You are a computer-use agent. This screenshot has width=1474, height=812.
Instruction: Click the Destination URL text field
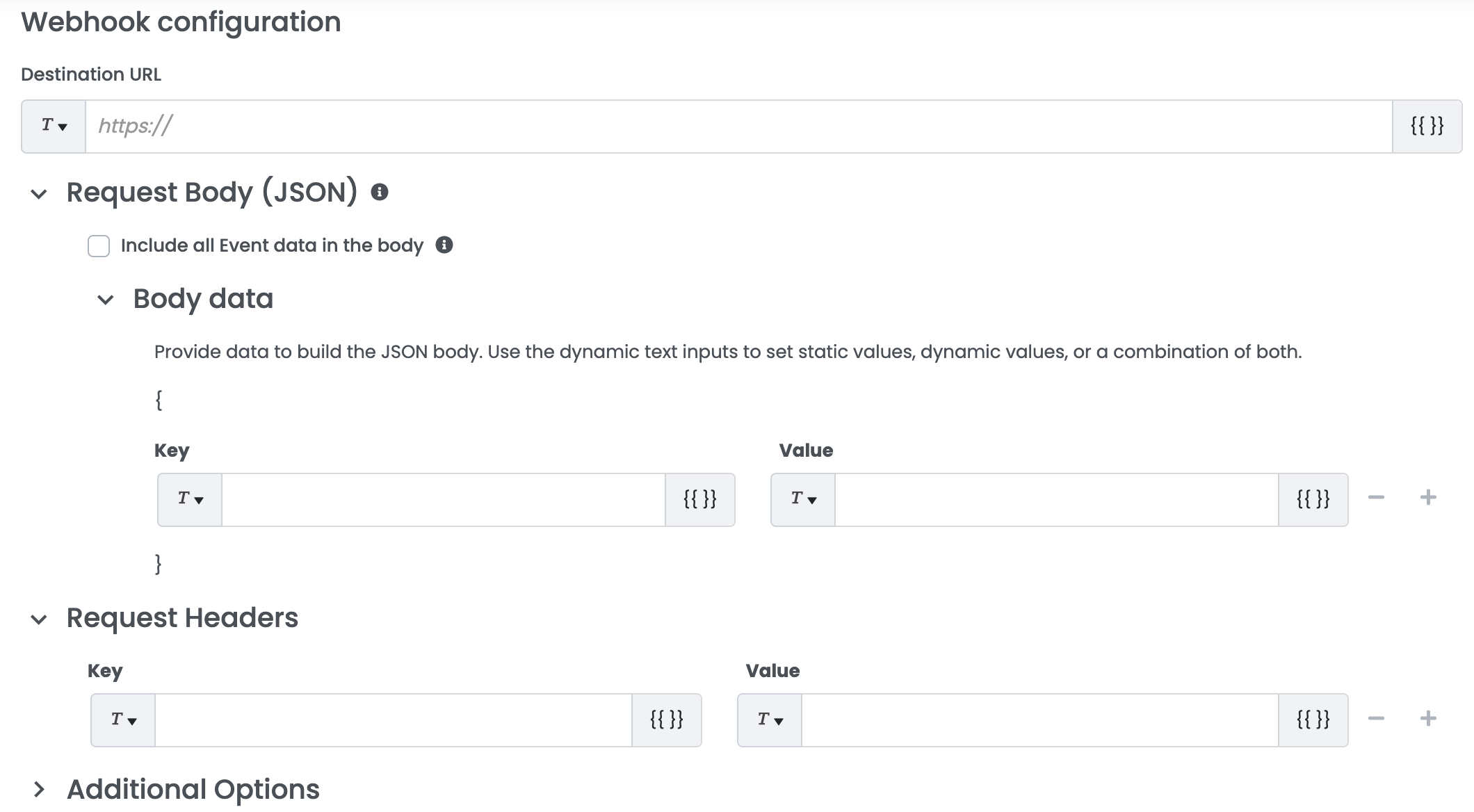tap(738, 126)
